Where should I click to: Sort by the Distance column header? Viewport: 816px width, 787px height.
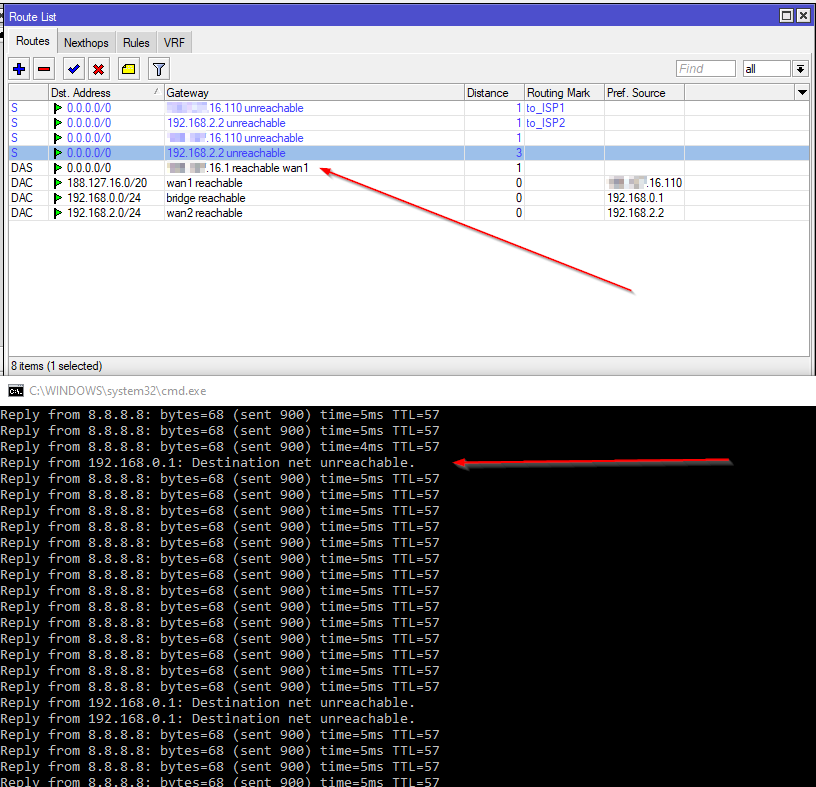click(494, 93)
